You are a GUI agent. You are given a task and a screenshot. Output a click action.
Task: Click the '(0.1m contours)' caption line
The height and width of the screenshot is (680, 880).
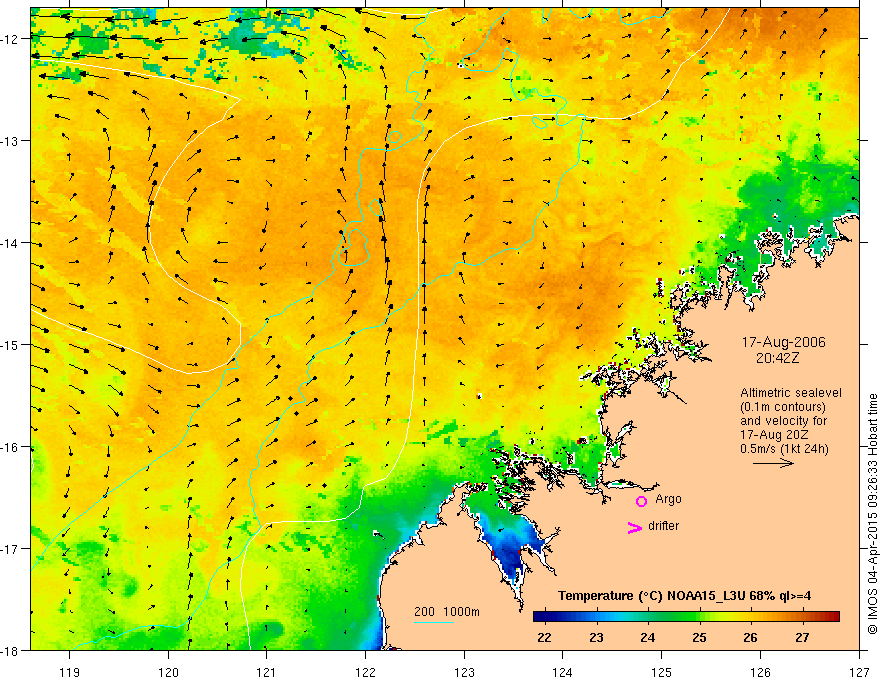tap(783, 407)
